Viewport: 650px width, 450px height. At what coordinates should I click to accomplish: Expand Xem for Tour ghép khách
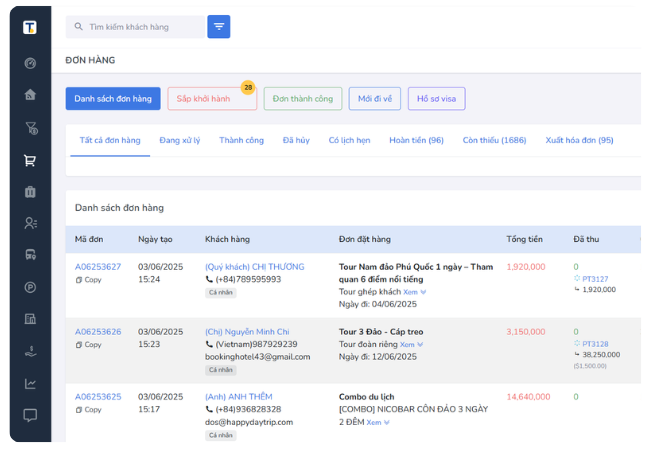tap(415, 292)
